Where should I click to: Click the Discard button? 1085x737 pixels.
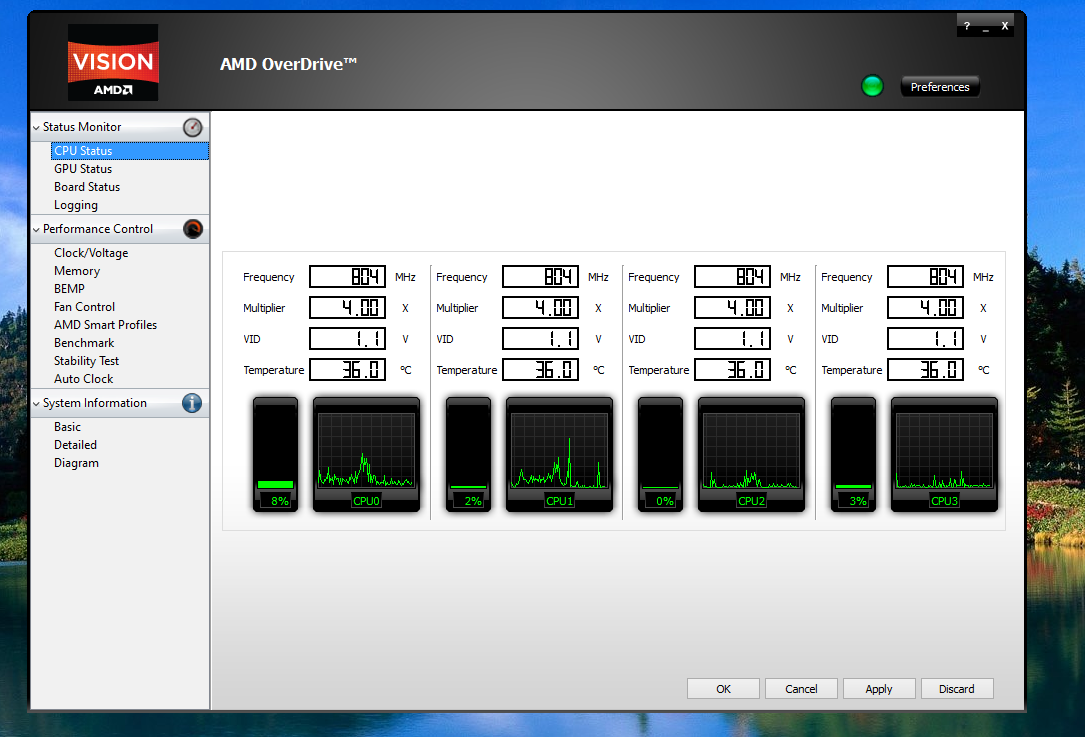(957, 689)
